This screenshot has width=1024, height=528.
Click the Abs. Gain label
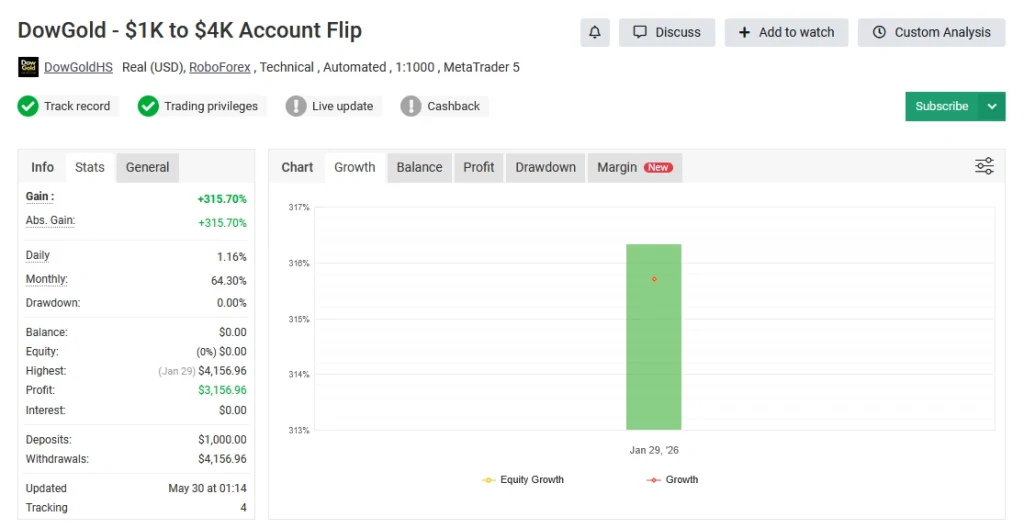[50, 220]
